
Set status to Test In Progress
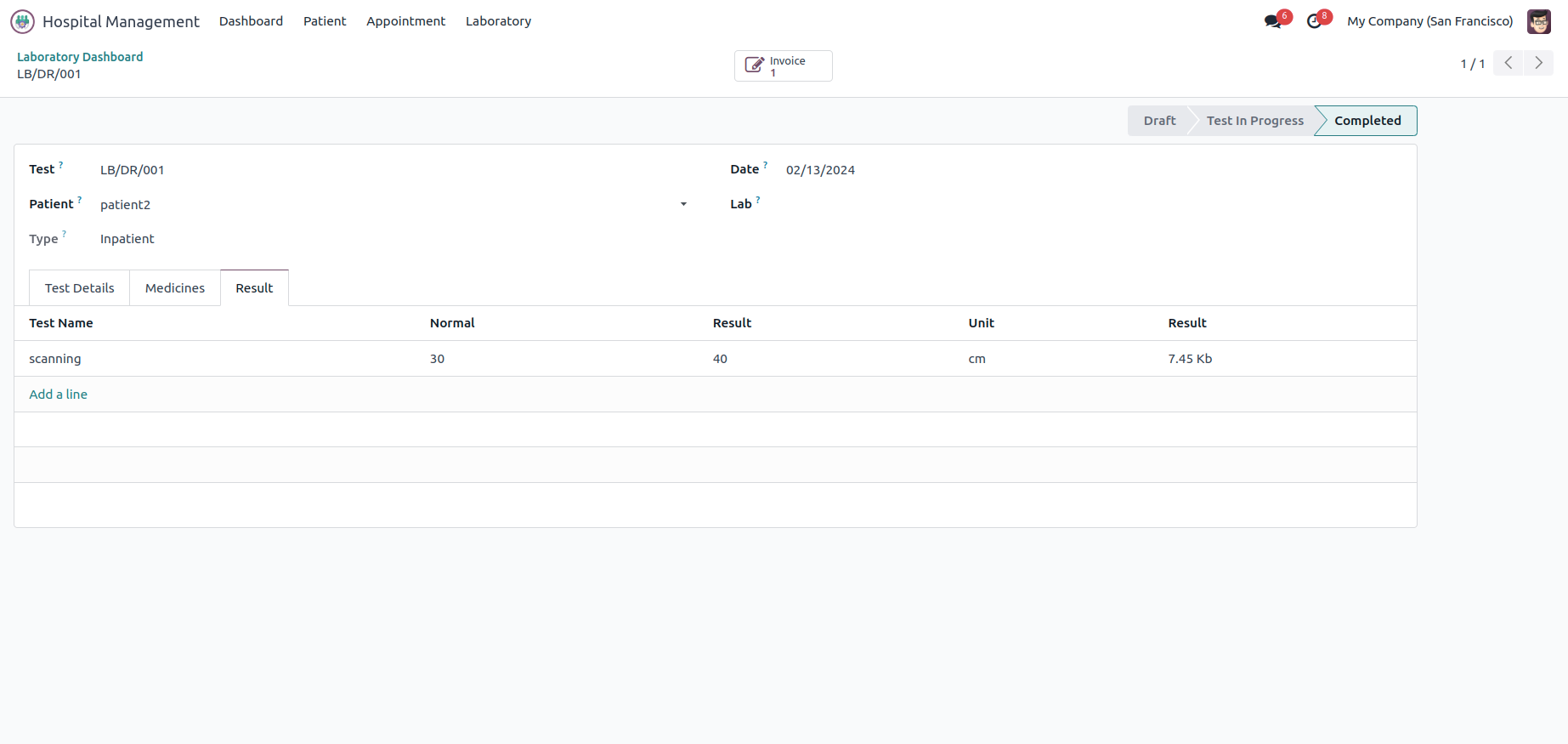pos(1254,121)
